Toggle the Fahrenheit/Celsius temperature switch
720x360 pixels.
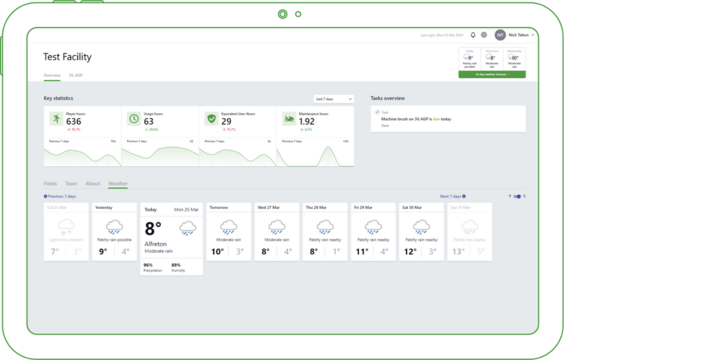(x=518, y=197)
